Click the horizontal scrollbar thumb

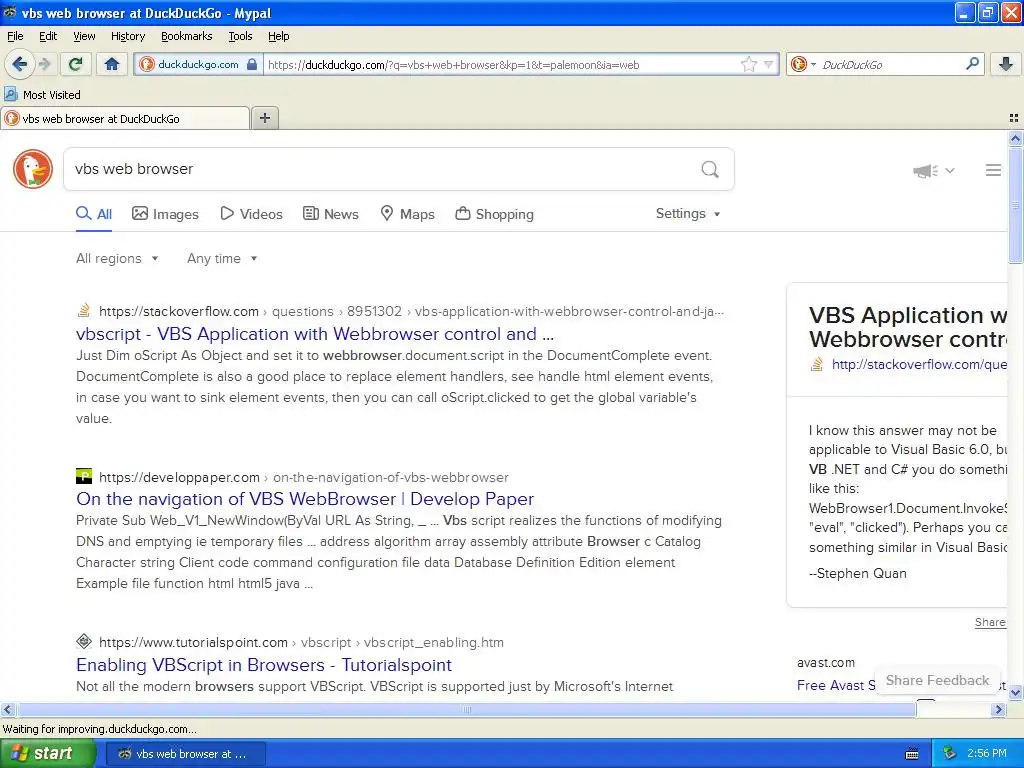(x=466, y=709)
